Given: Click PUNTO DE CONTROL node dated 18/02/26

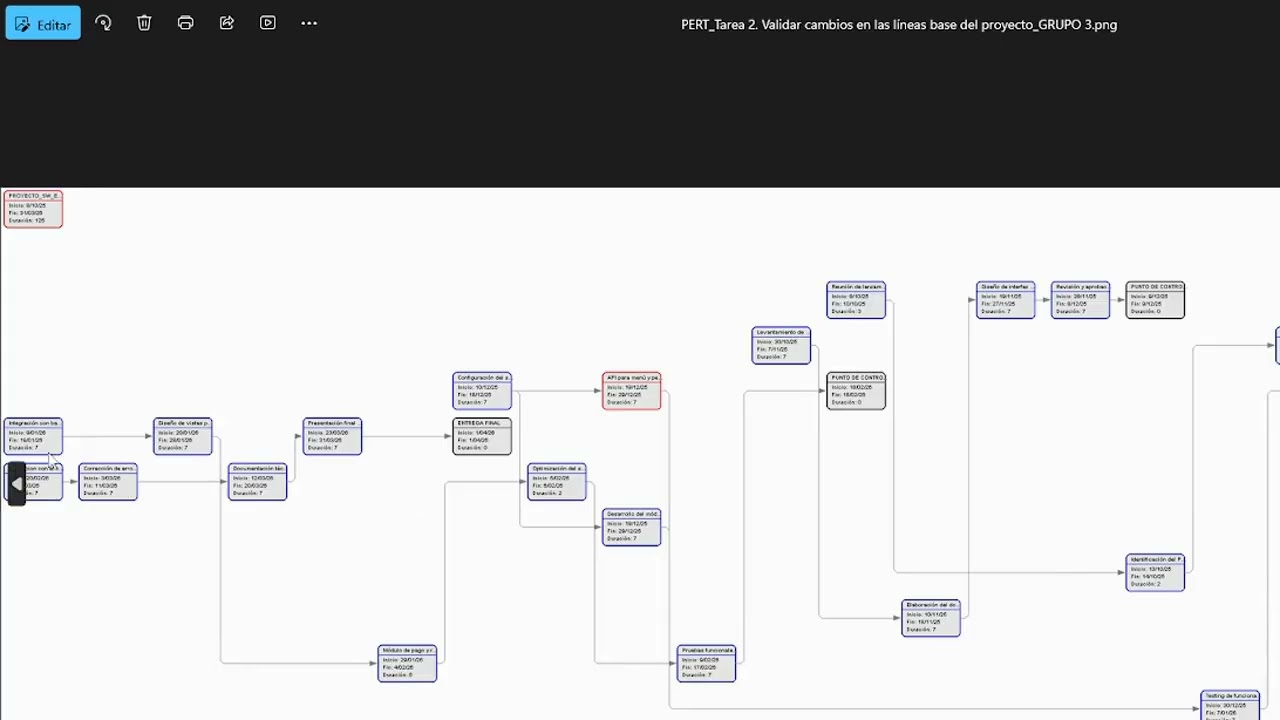Looking at the screenshot, I should 856,391.
